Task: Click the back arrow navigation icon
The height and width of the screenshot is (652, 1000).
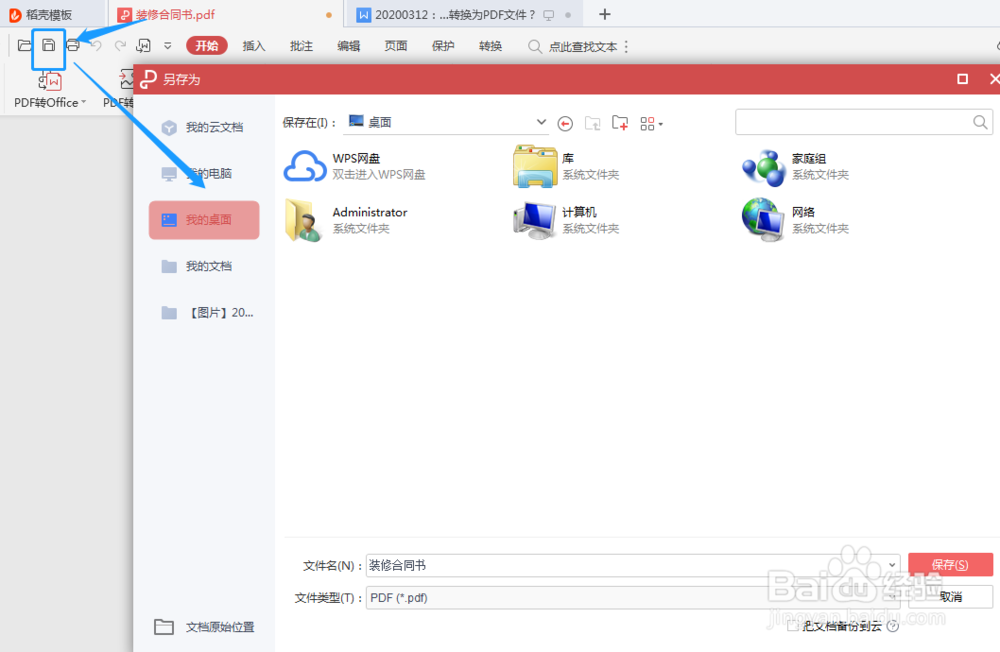Action: tap(565, 123)
